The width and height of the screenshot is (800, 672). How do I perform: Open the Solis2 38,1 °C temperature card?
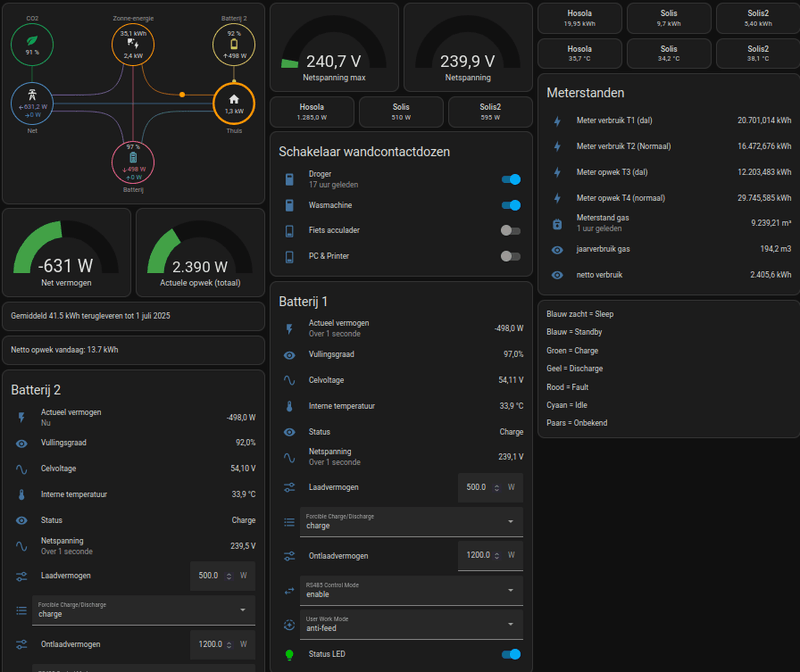tap(758, 54)
